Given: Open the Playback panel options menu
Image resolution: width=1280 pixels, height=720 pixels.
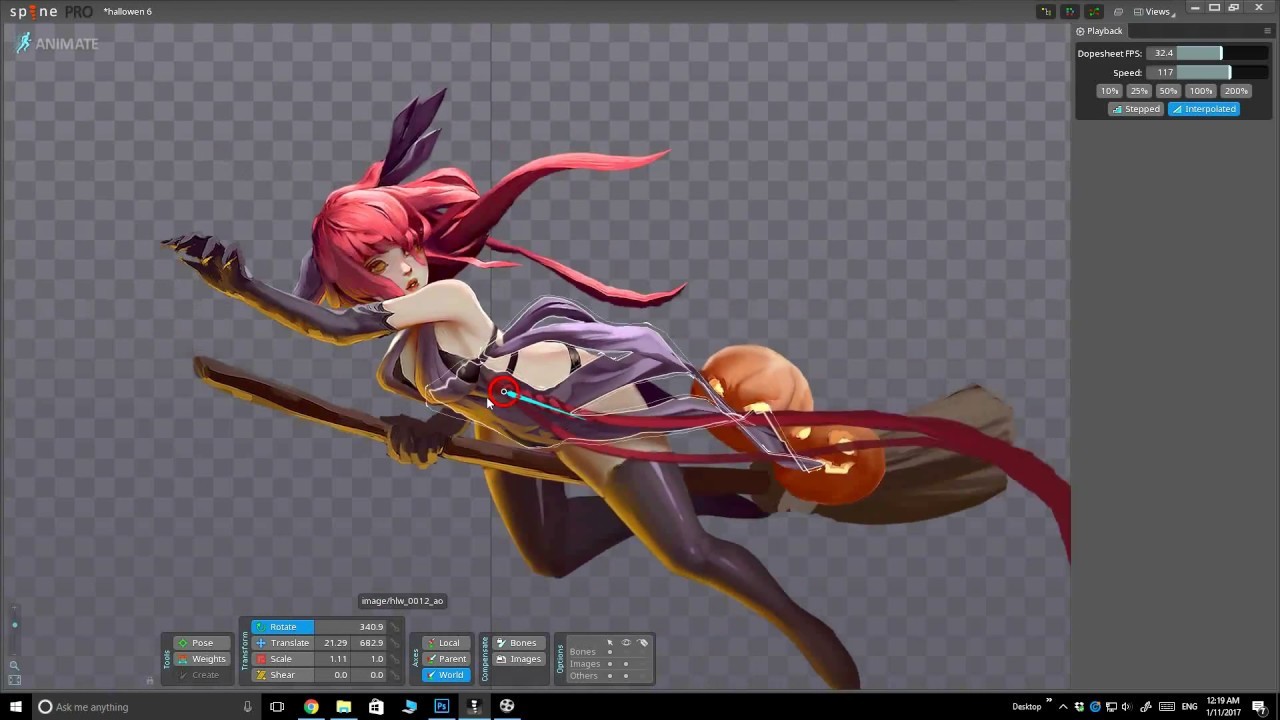Looking at the screenshot, I should coord(1268,31).
